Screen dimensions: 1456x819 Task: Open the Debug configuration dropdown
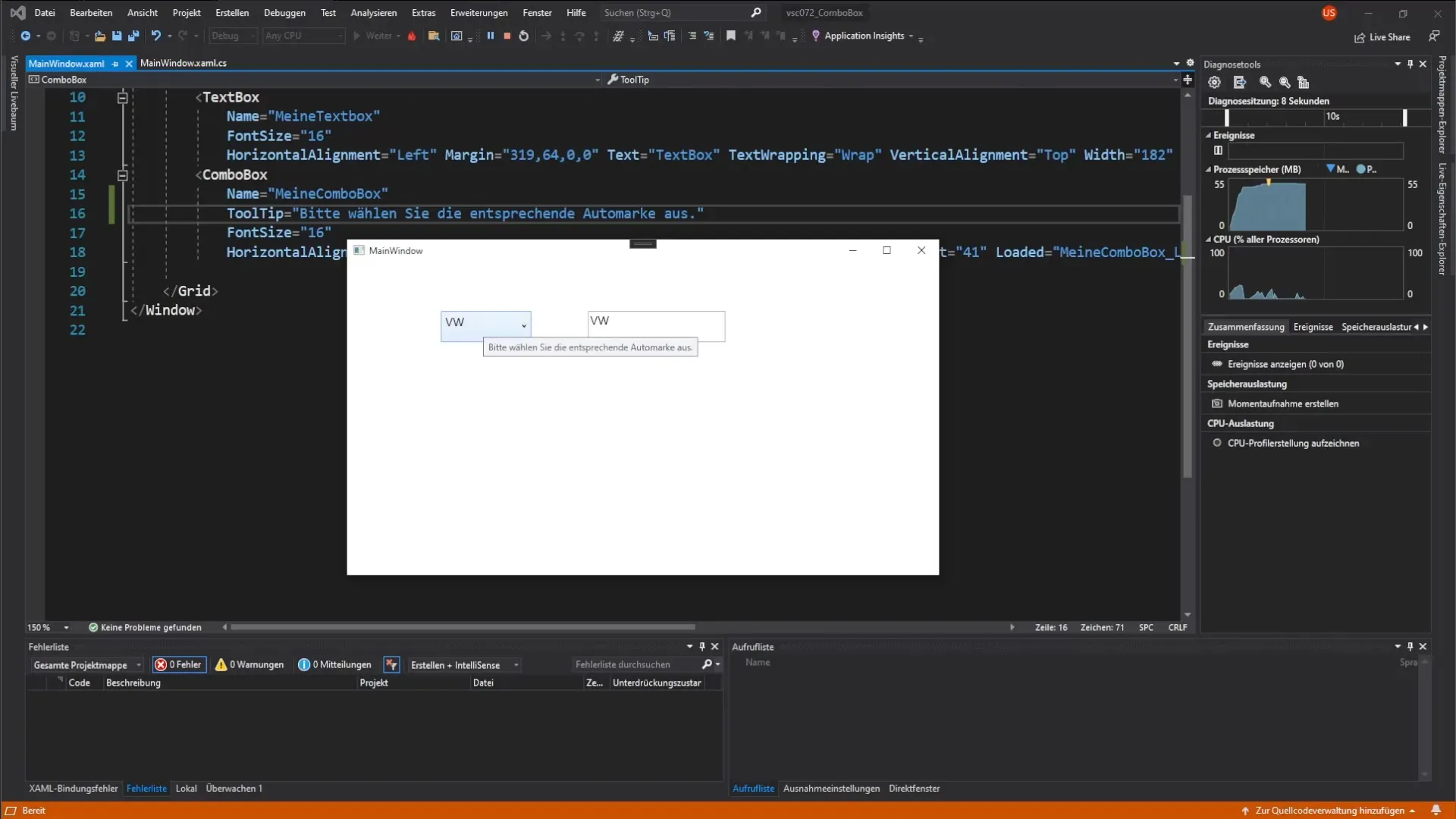pos(233,36)
